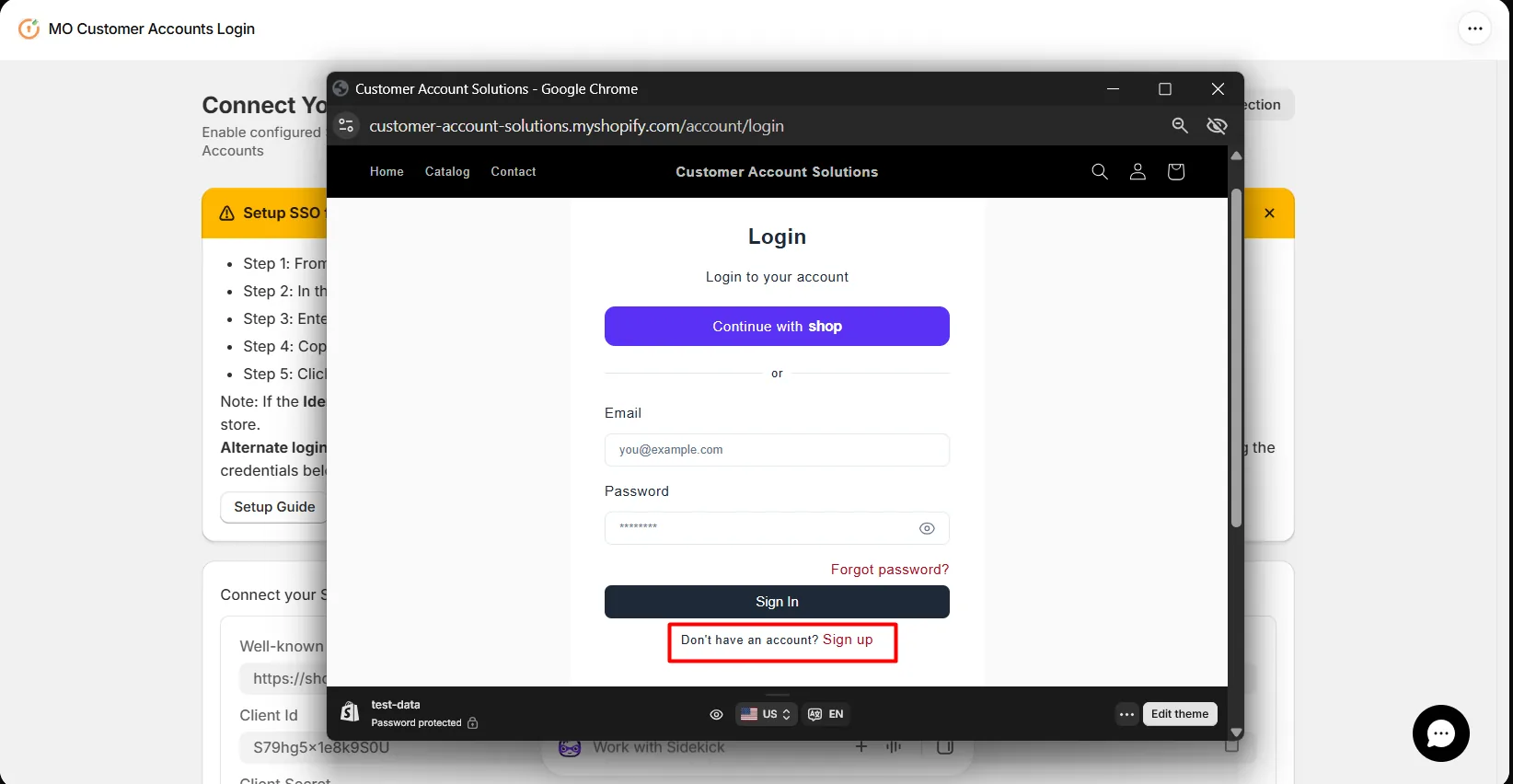Dismiss the Setup SSO banner with X
Viewport: 1513px width, 784px height.
pos(1269,213)
